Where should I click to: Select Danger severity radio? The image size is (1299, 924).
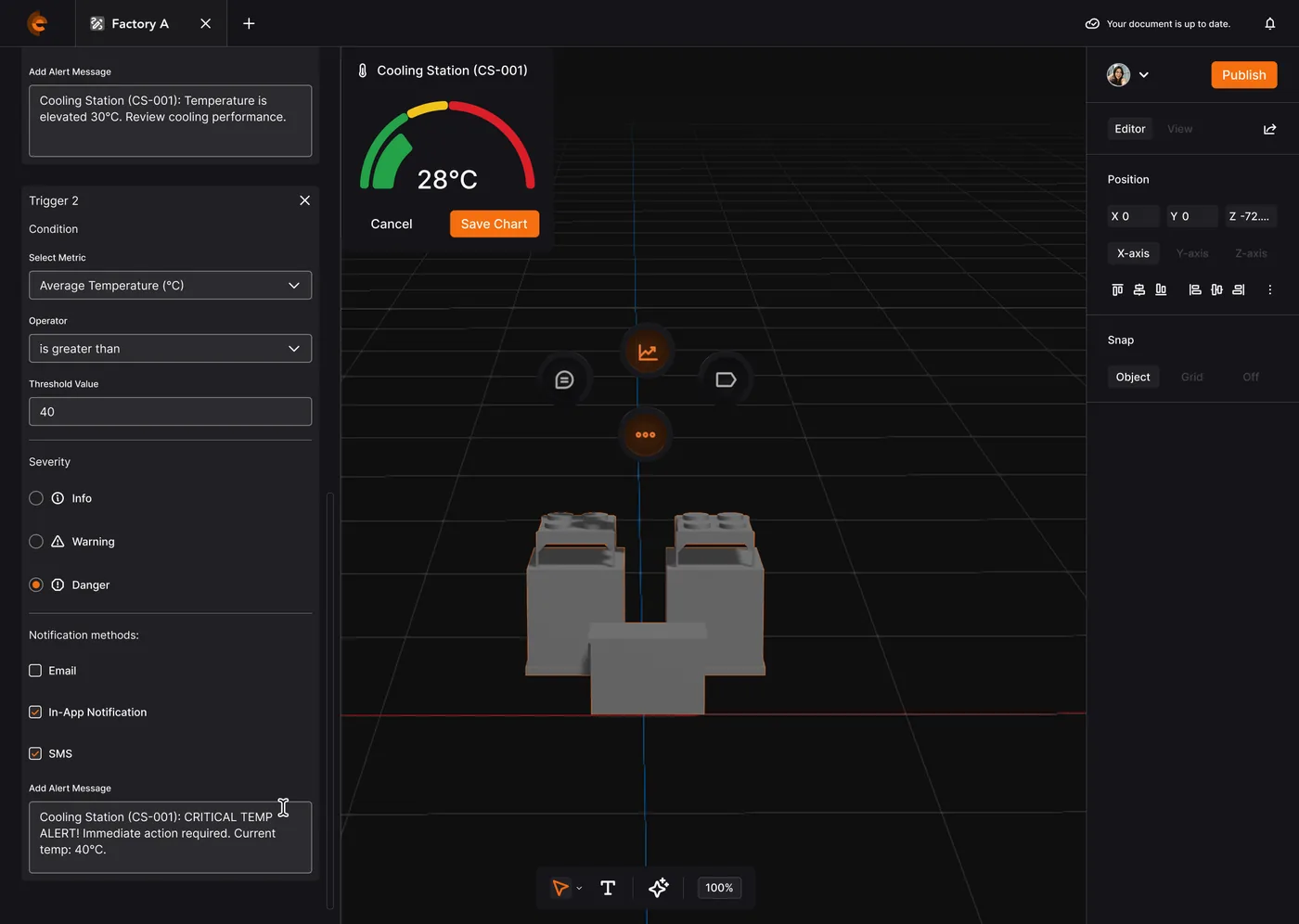36,584
